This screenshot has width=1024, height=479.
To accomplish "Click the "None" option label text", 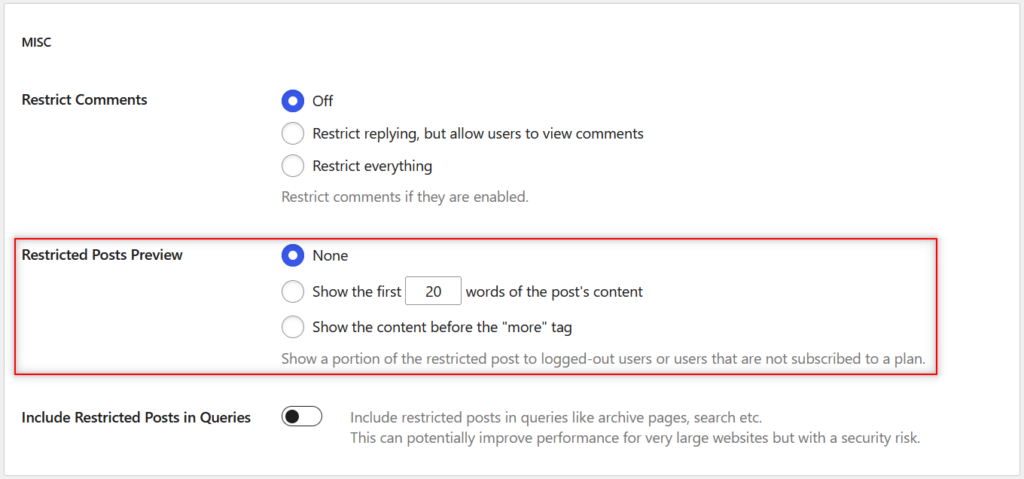I will (x=330, y=256).
